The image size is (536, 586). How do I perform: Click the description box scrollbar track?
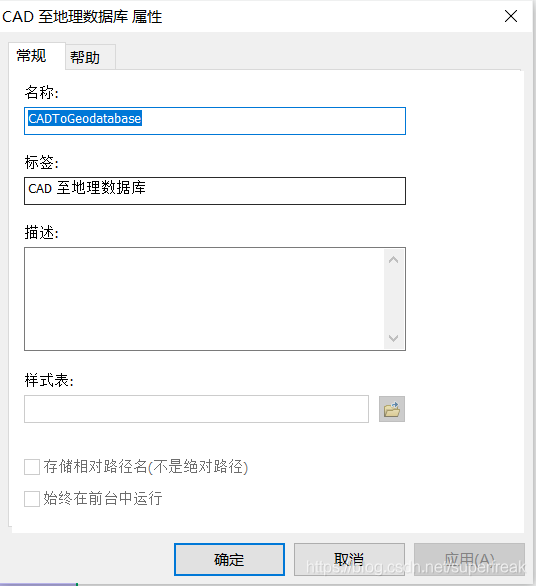[x=393, y=299]
